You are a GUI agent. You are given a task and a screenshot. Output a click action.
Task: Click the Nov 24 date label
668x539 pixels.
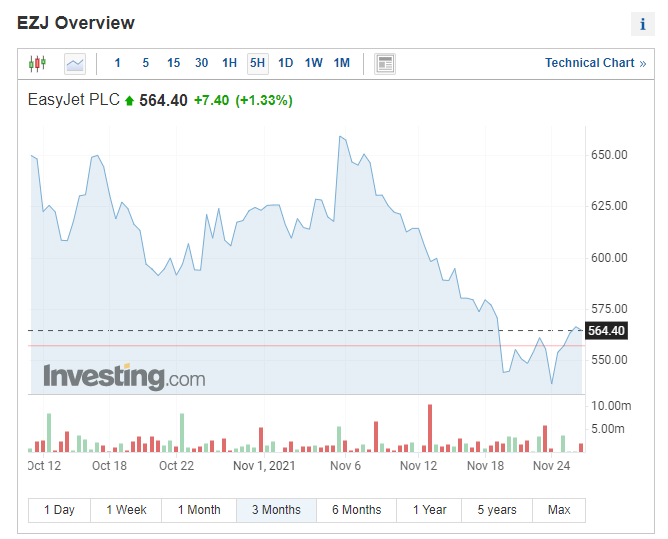[551, 466]
